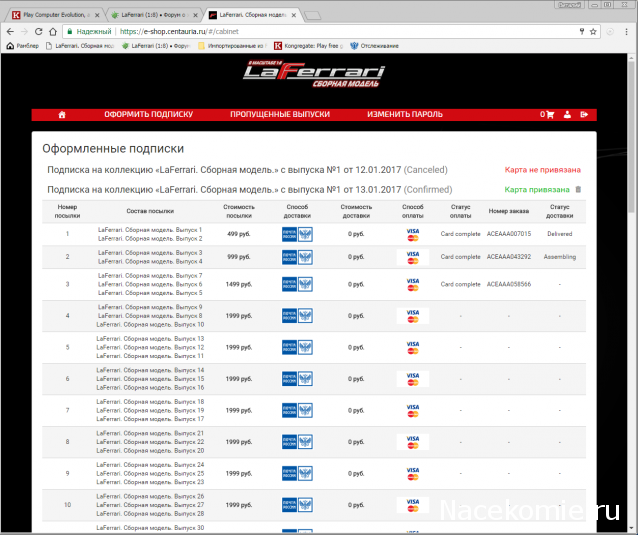The image size is (638, 535).
Task: Click 'Состав посылки' column header
Action: click(150, 211)
